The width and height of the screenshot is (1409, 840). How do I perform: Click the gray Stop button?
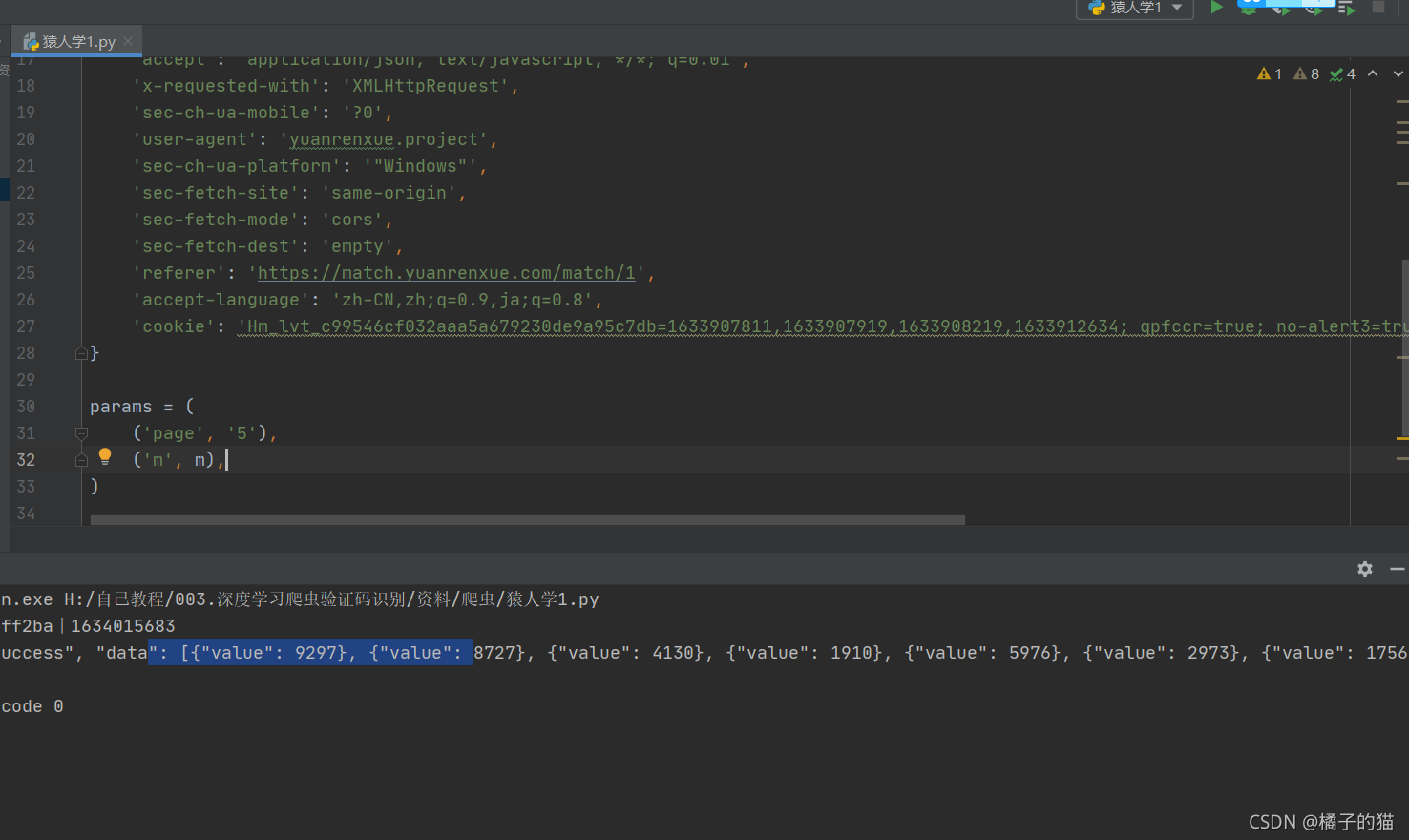tap(1378, 7)
